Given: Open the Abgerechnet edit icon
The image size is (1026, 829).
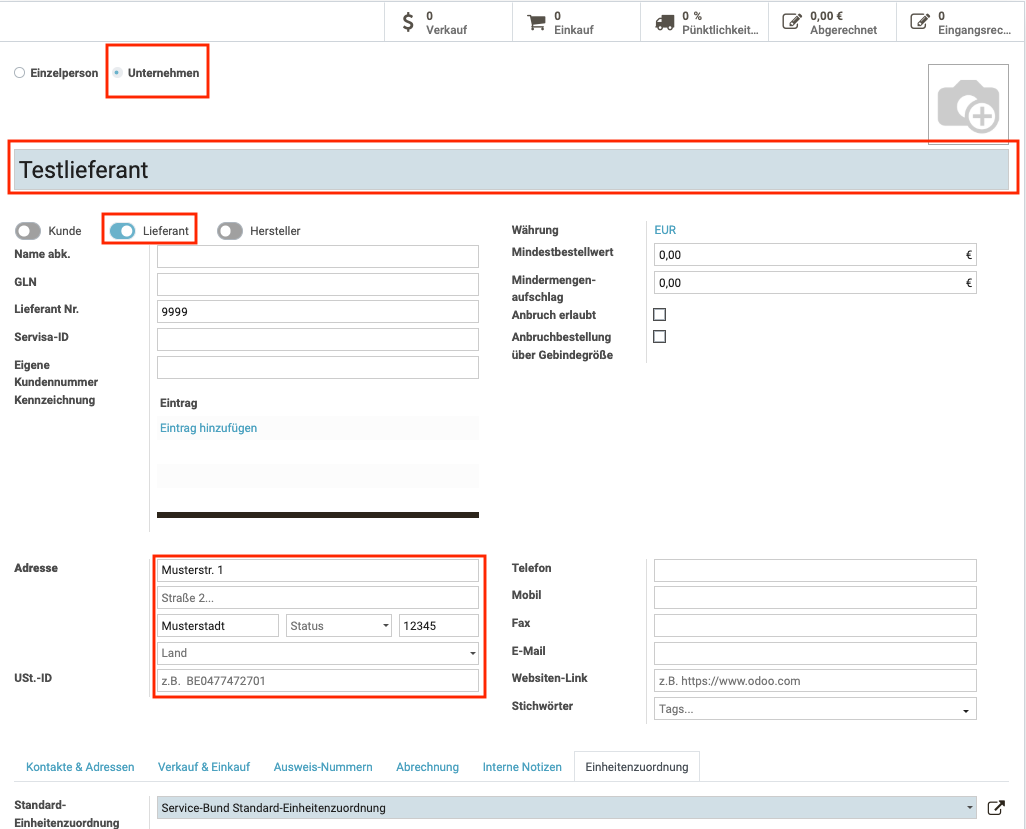Looking at the screenshot, I should point(792,22).
